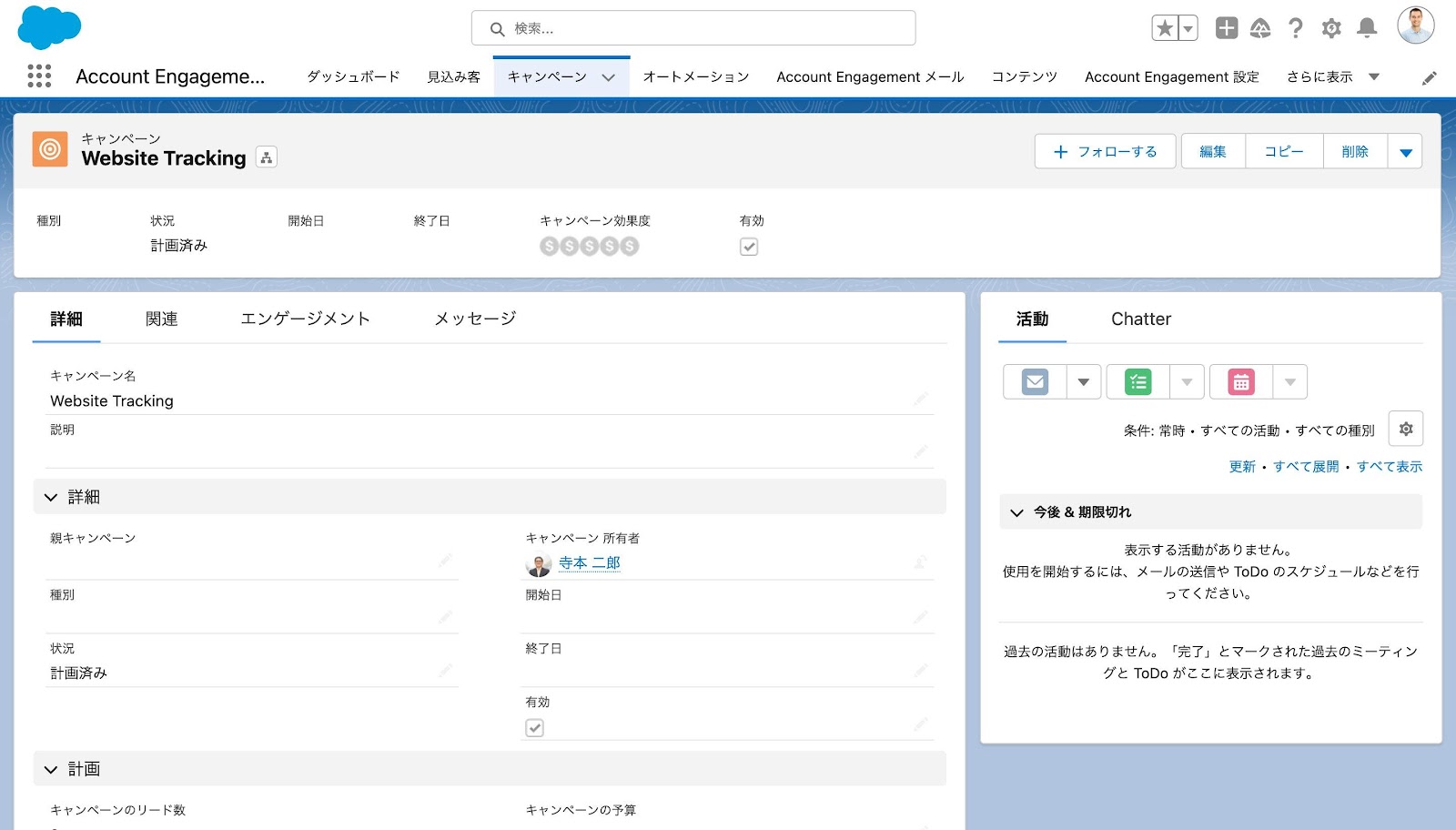Open the コンテンツ tab
This screenshot has height=830, width=1456.
pos(1025,77)
